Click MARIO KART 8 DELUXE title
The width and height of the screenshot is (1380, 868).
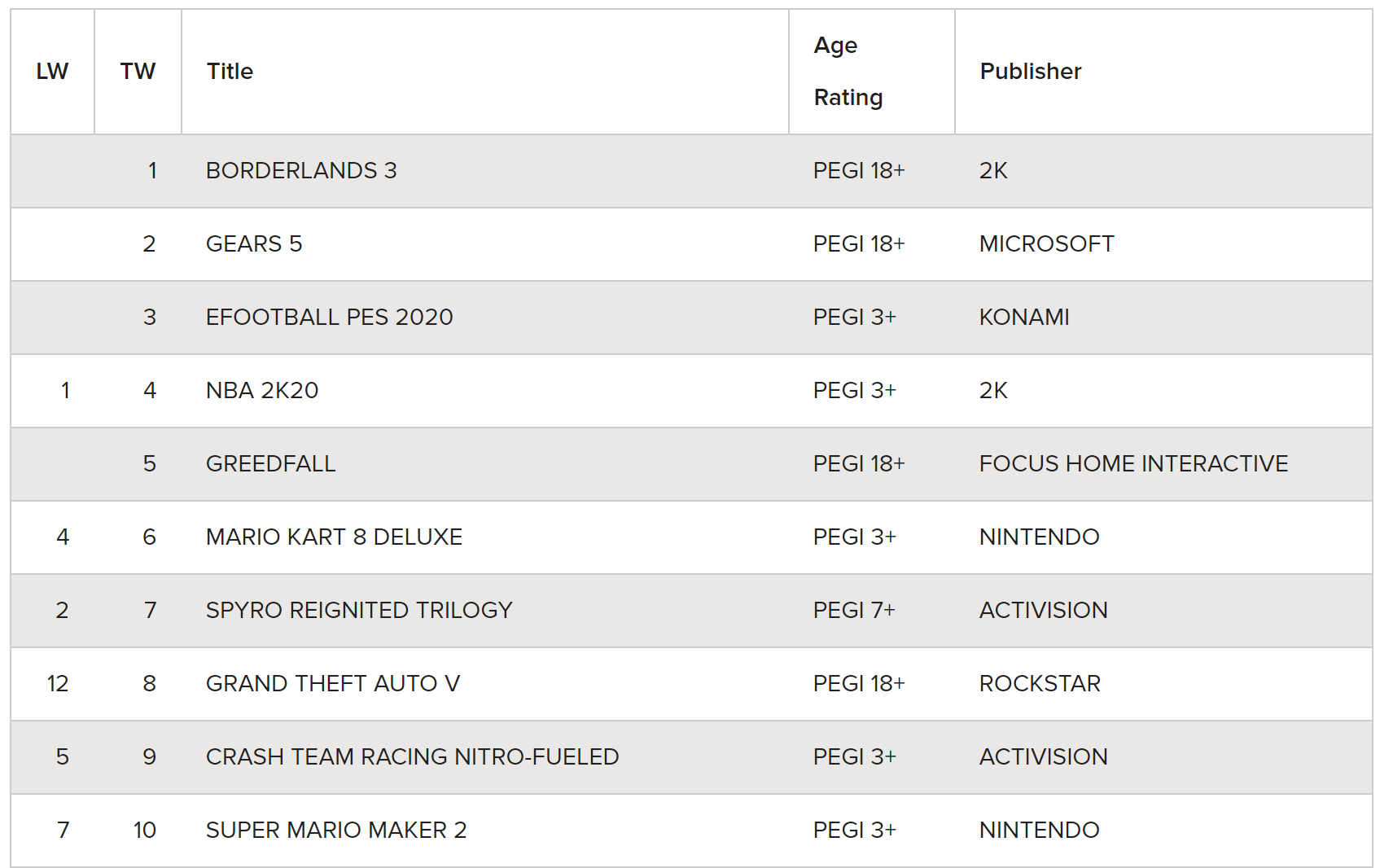tap(334, 537)
